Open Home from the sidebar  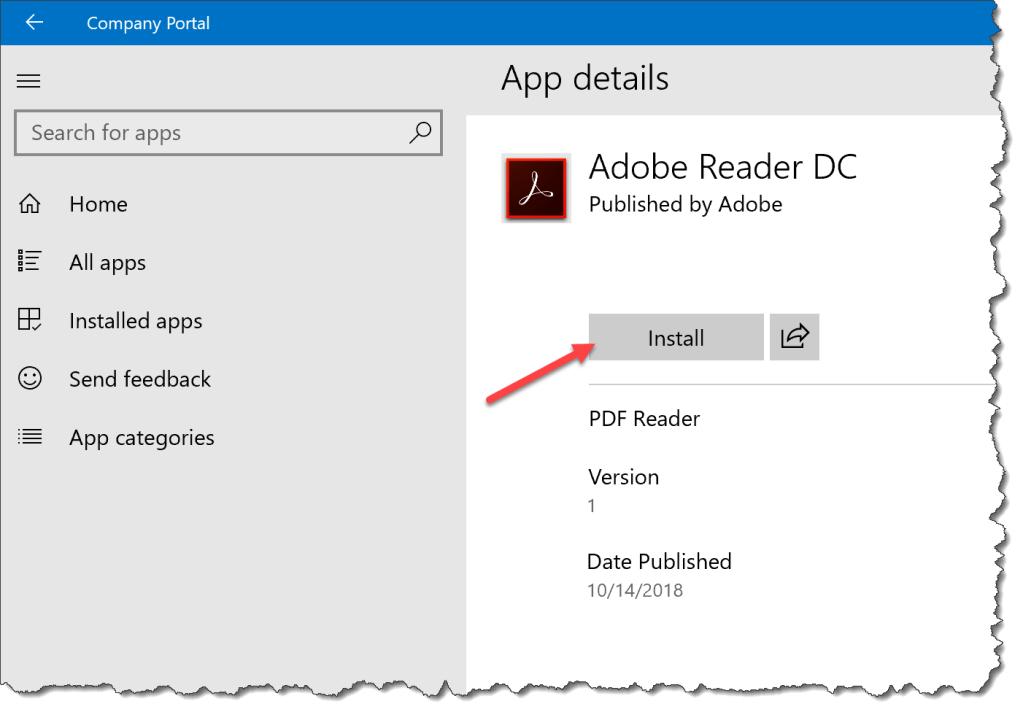[x=98, y=204]
